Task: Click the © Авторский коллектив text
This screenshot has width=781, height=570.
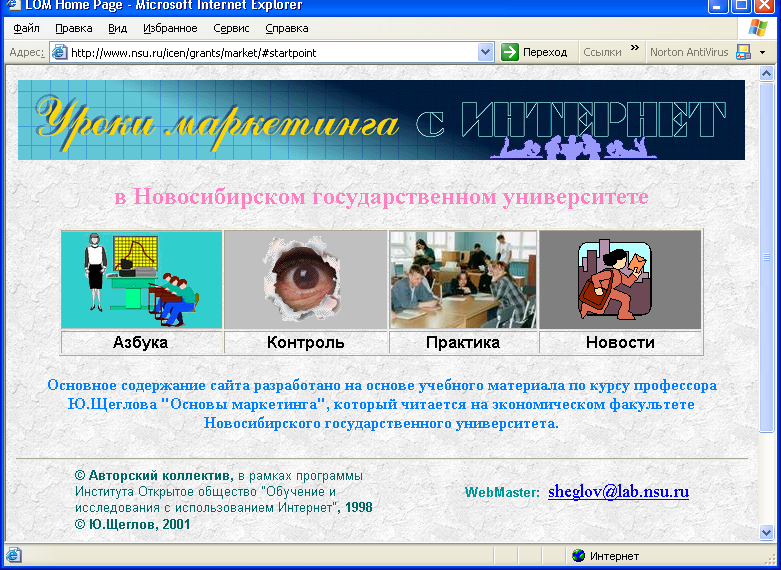Action: tap(154, 475)
